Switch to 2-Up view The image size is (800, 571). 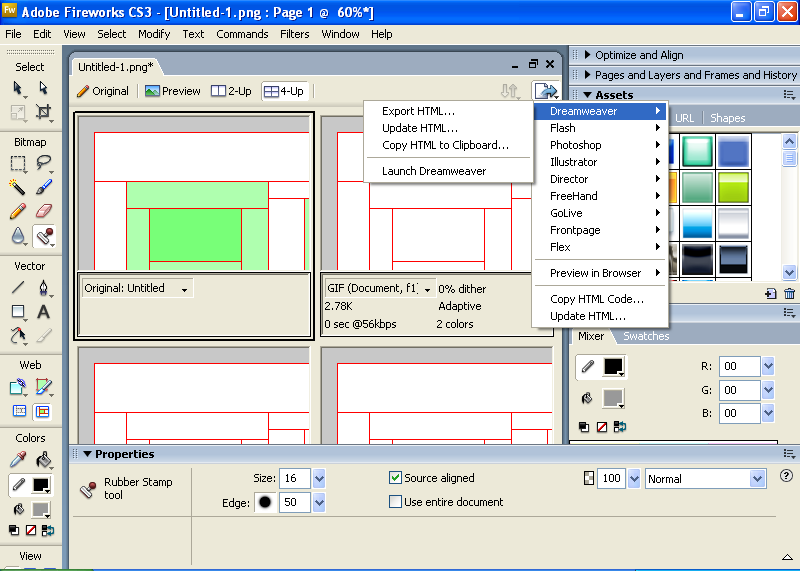pyautogui.click(x=232, y=91)
